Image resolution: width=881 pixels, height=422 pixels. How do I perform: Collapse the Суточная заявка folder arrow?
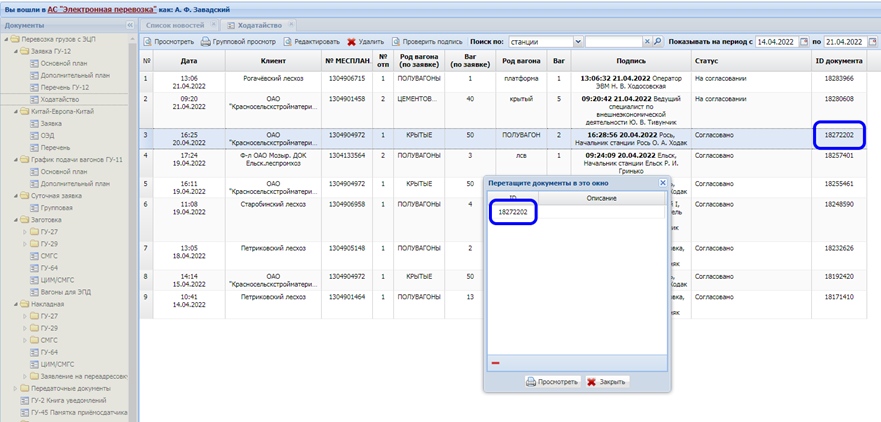tap(15, 196)
